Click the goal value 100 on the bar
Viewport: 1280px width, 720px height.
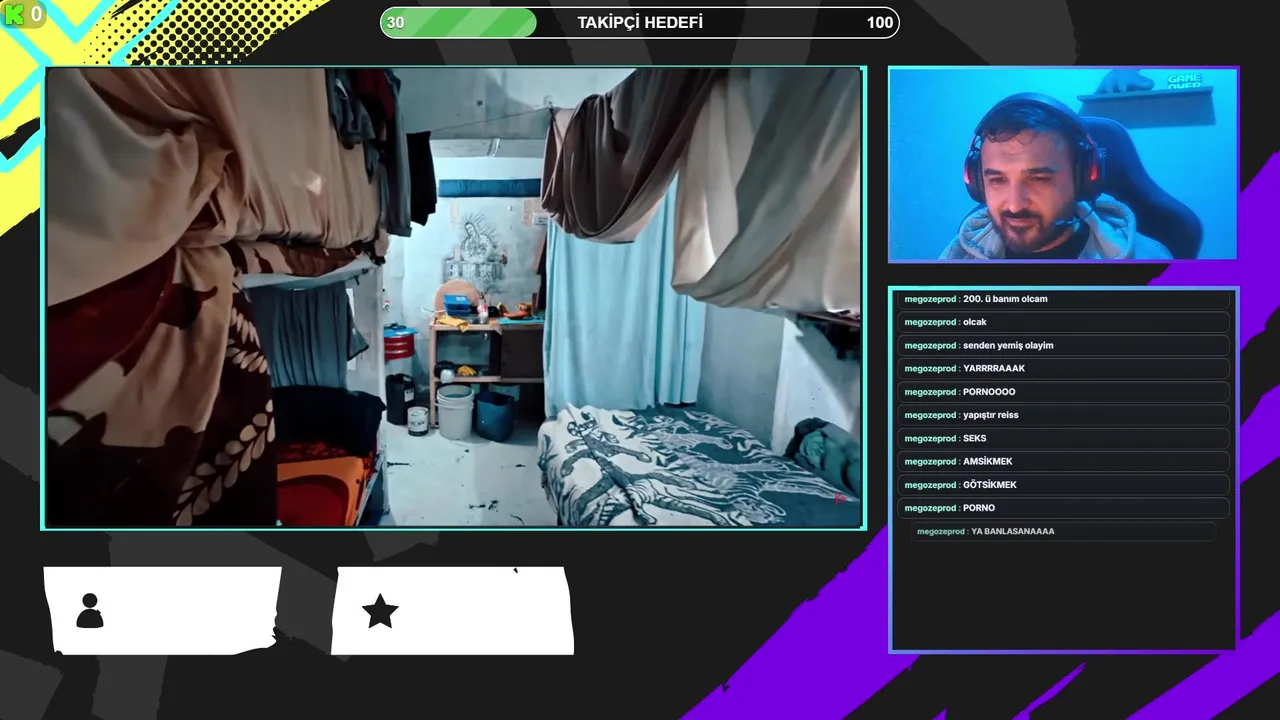pos(880,22)
